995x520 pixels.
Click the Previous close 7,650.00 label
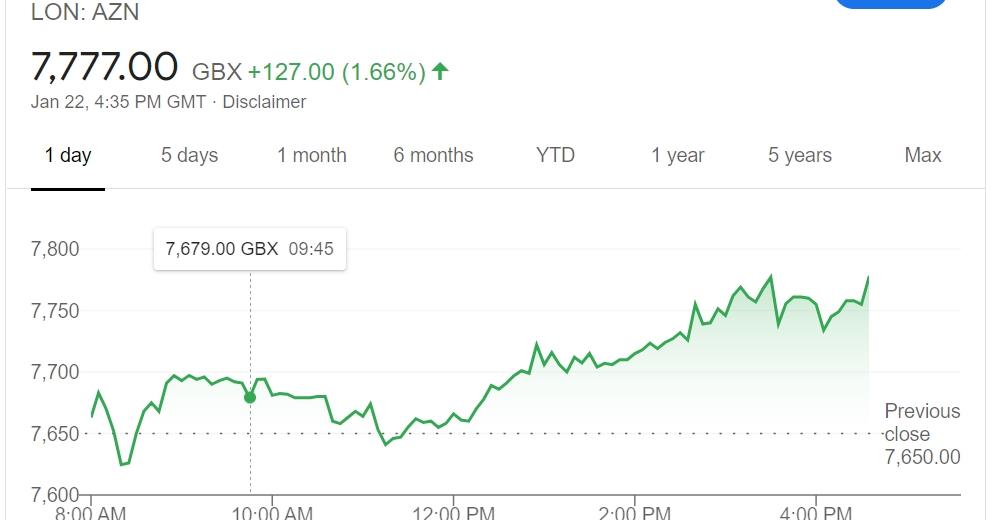click(922, 434)
